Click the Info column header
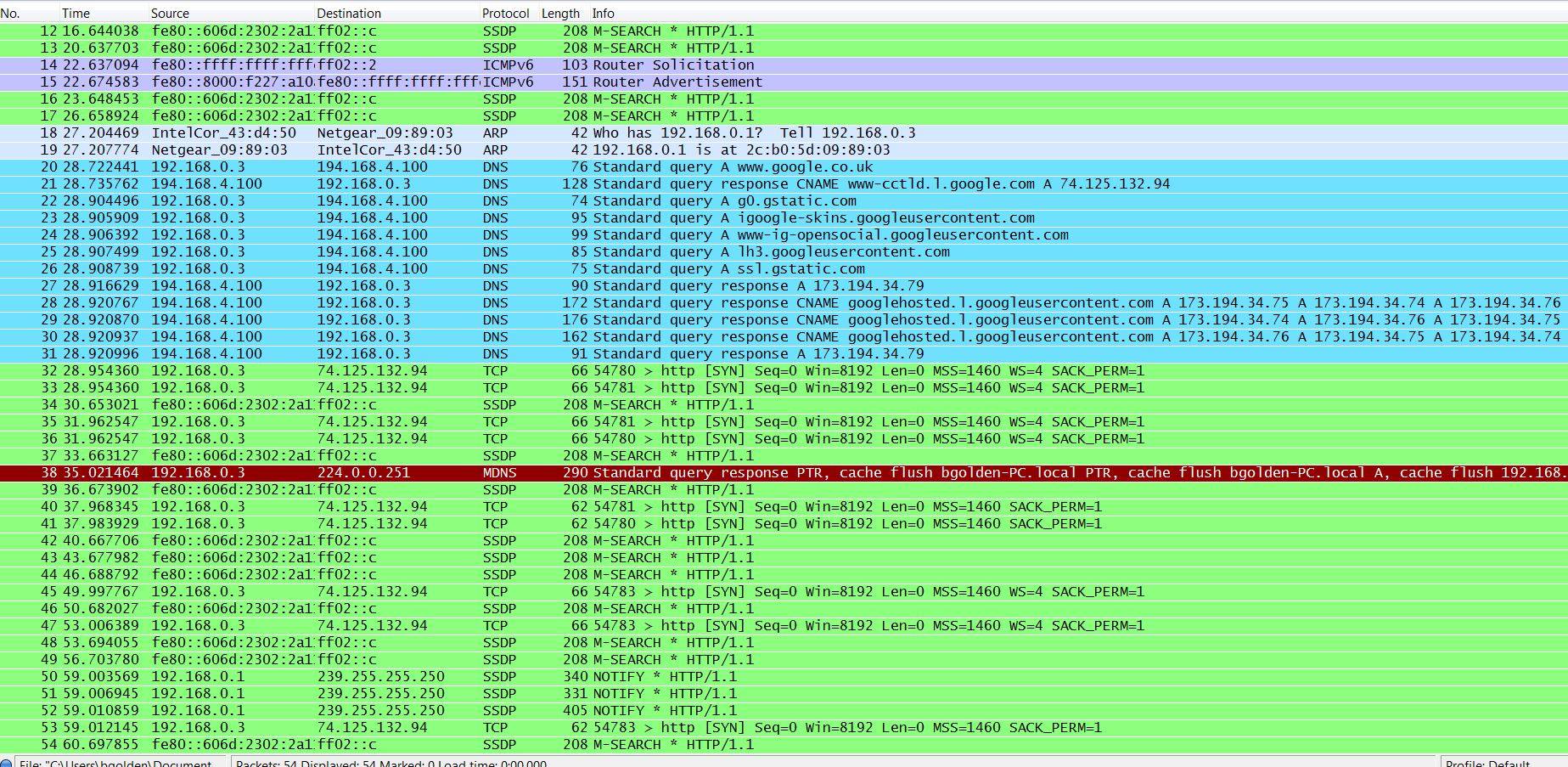The height and width of the screenshot is (767, 1568). pos(603,14)
